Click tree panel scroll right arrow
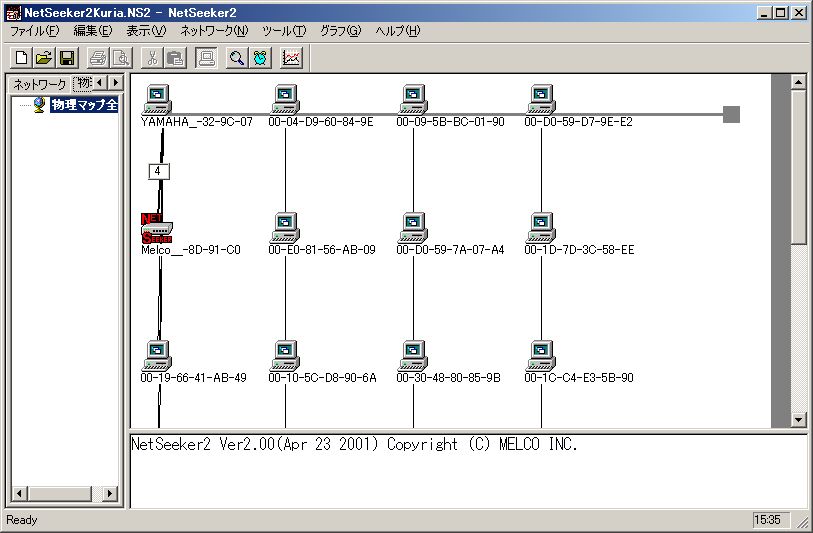 (x=109, y=494)
